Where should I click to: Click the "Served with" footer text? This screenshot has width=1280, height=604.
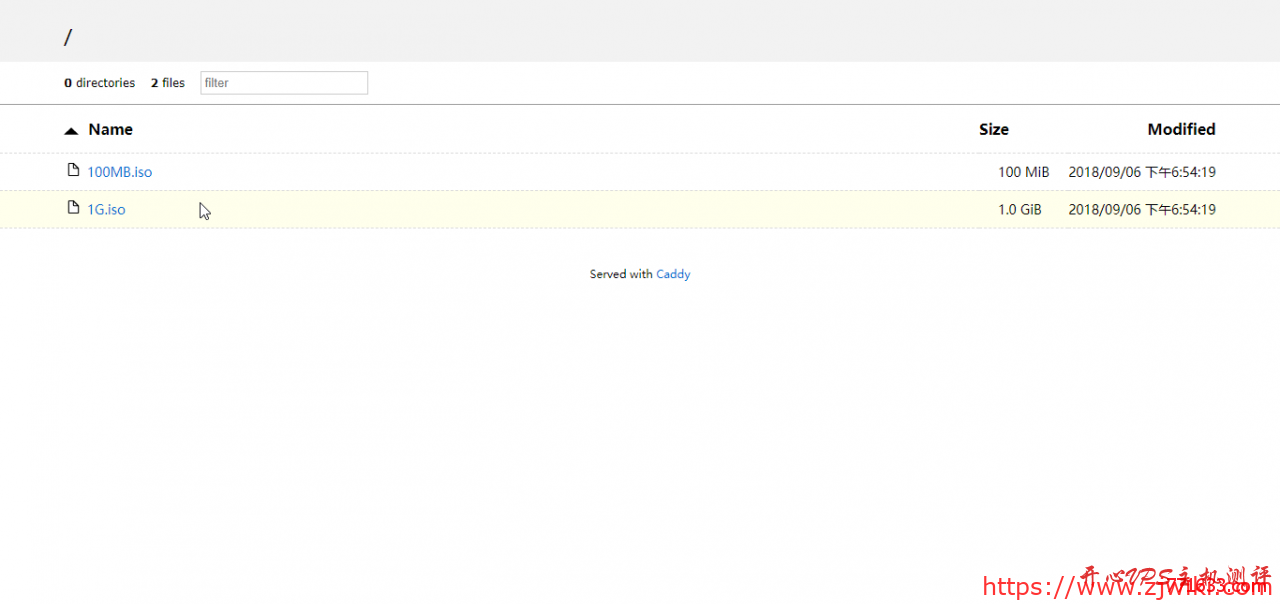620,274
